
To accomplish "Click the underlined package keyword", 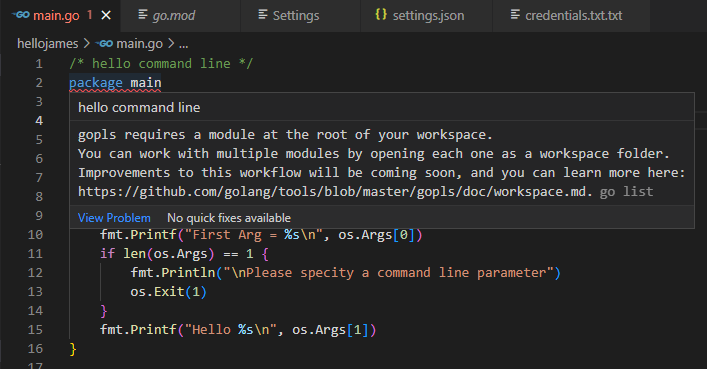I will click(96, 83).
